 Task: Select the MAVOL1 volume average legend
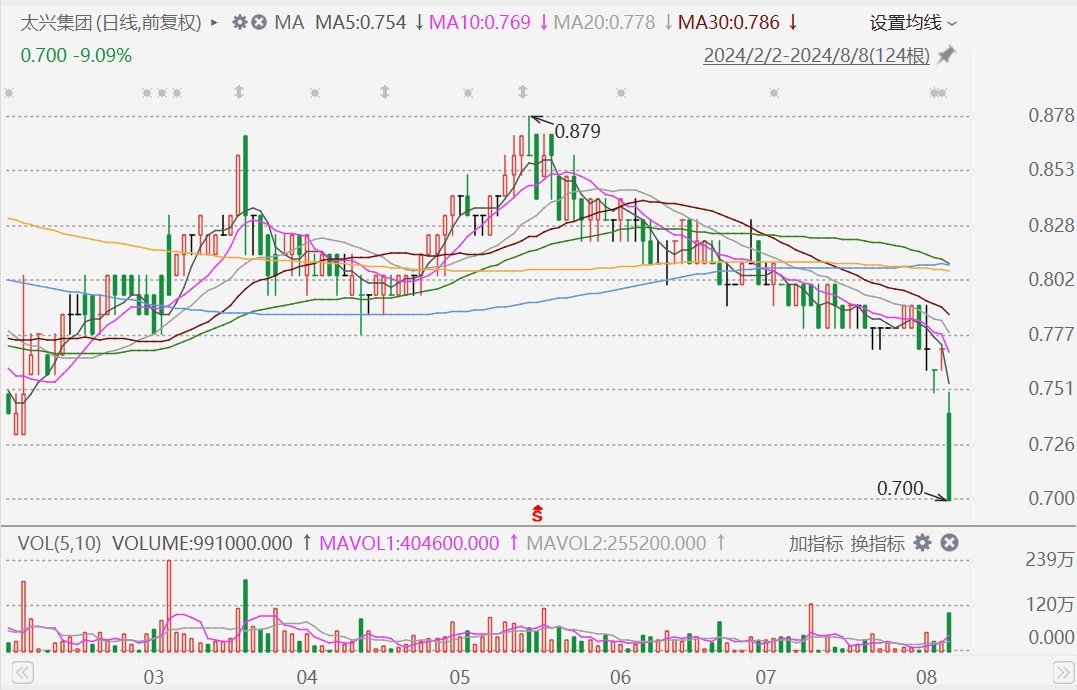409,543
